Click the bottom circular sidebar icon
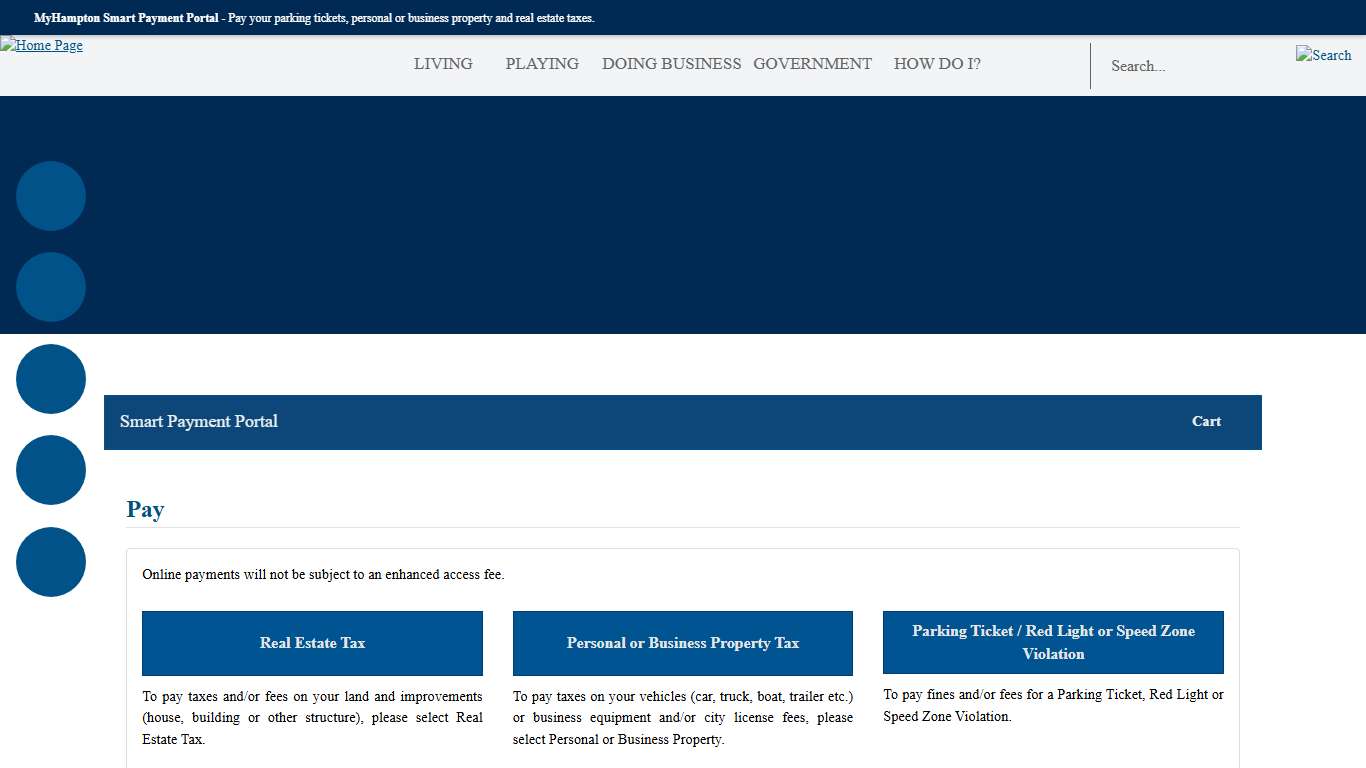Screen dimensions: 1366x768 51,562
